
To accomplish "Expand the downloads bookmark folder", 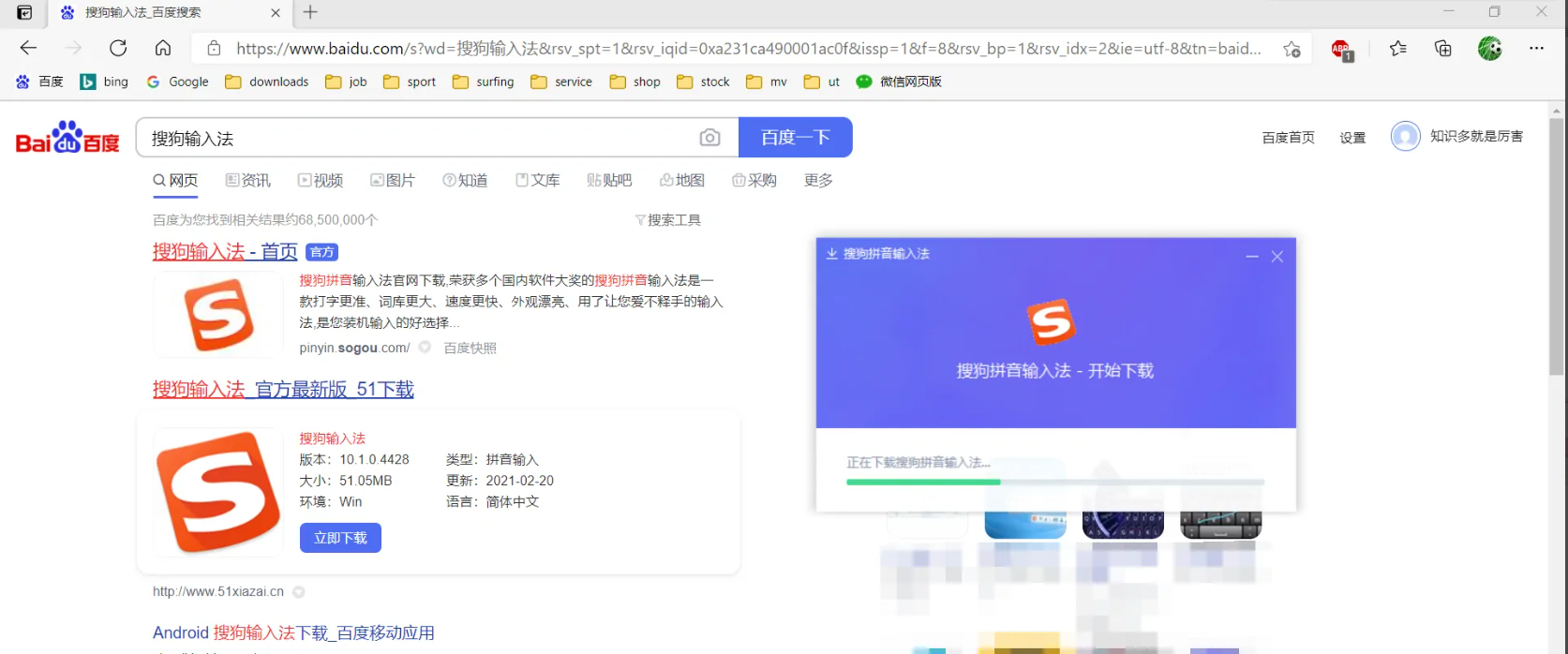I will coord(267,82).
